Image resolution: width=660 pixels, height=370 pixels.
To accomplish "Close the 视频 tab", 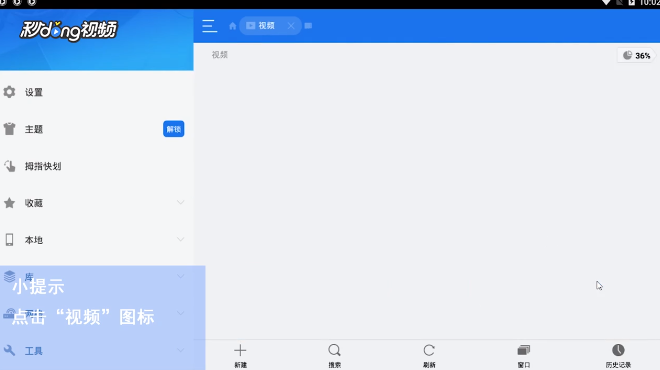I will coord(291,26).
